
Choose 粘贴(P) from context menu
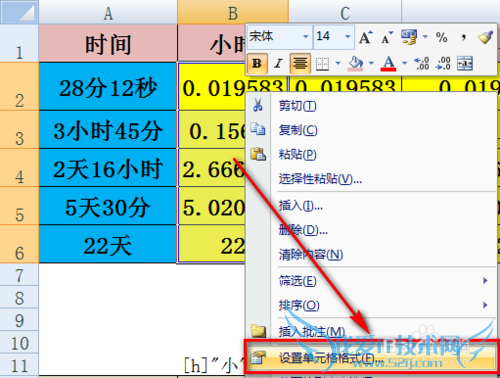coord(372,154)
